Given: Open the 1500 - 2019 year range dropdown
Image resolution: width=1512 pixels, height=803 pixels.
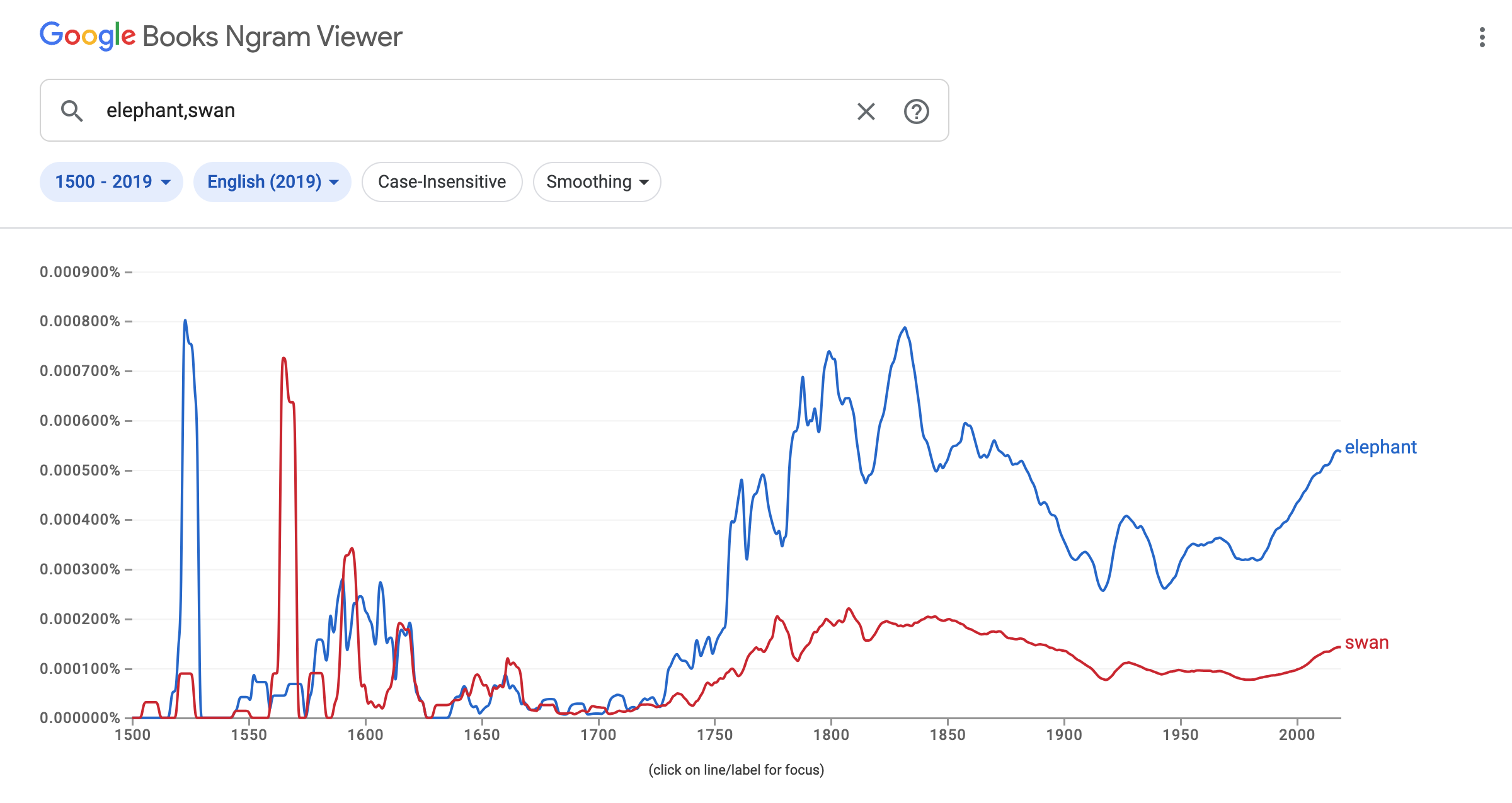Looking at the screenshot, I should click(x=112, y=182).
